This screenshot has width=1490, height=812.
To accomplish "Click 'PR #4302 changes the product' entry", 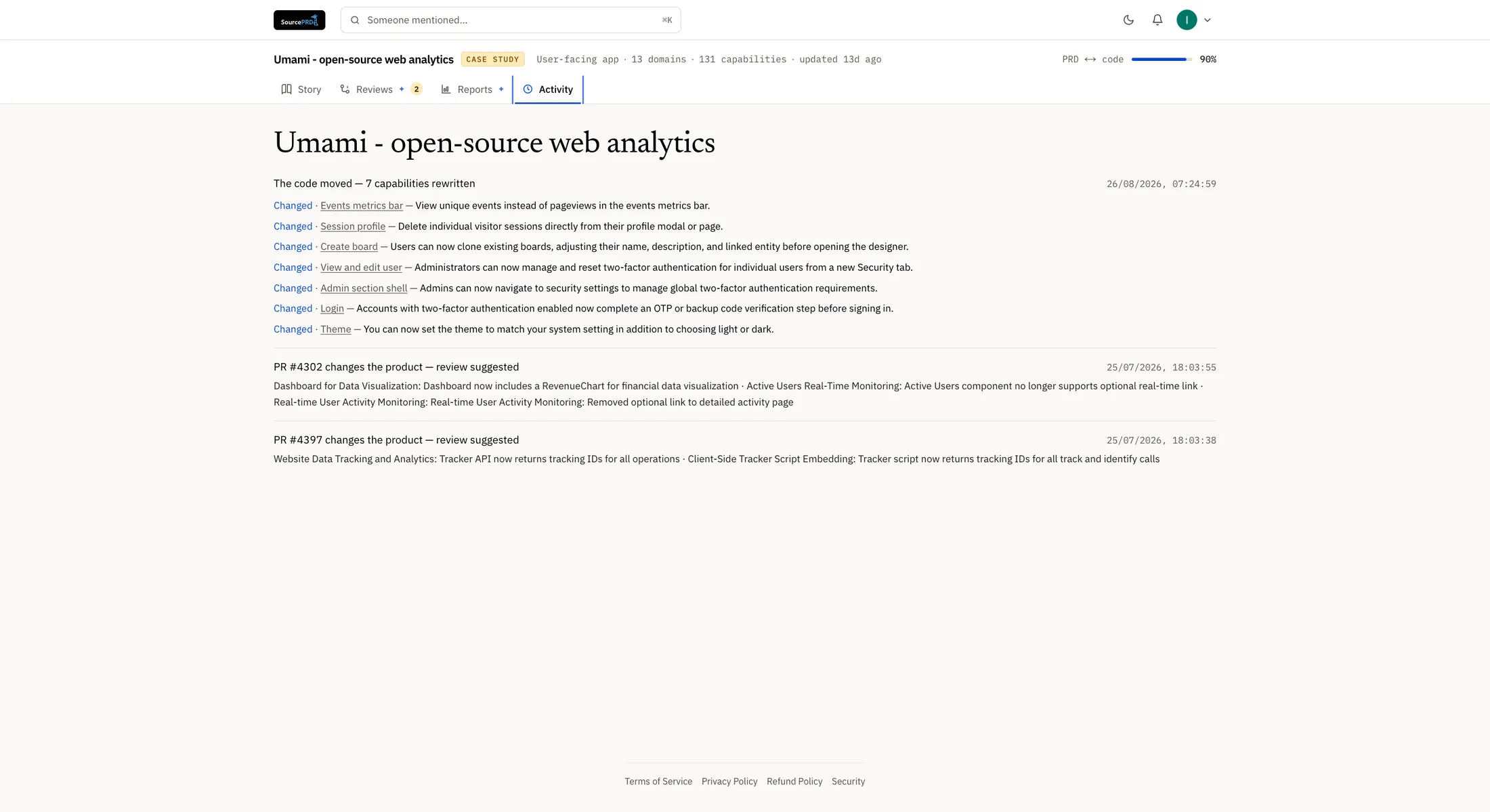I will [x=396, y=367].
